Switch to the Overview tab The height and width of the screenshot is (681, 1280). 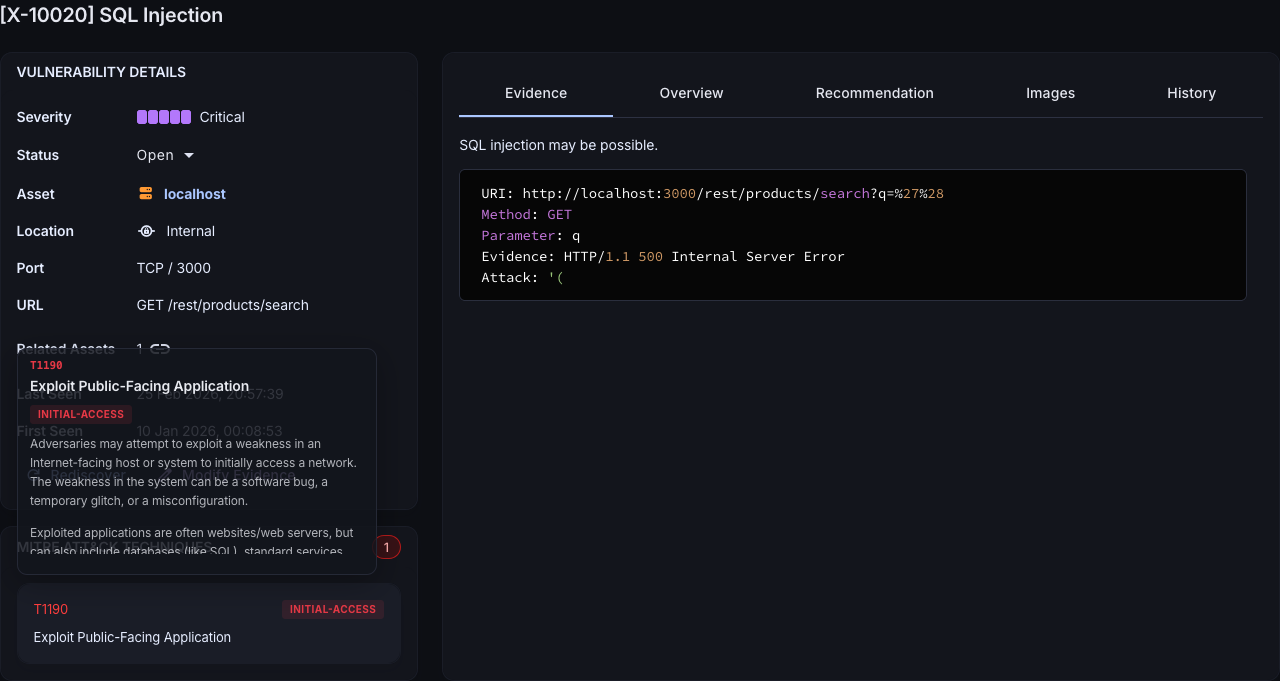[691, 93]
